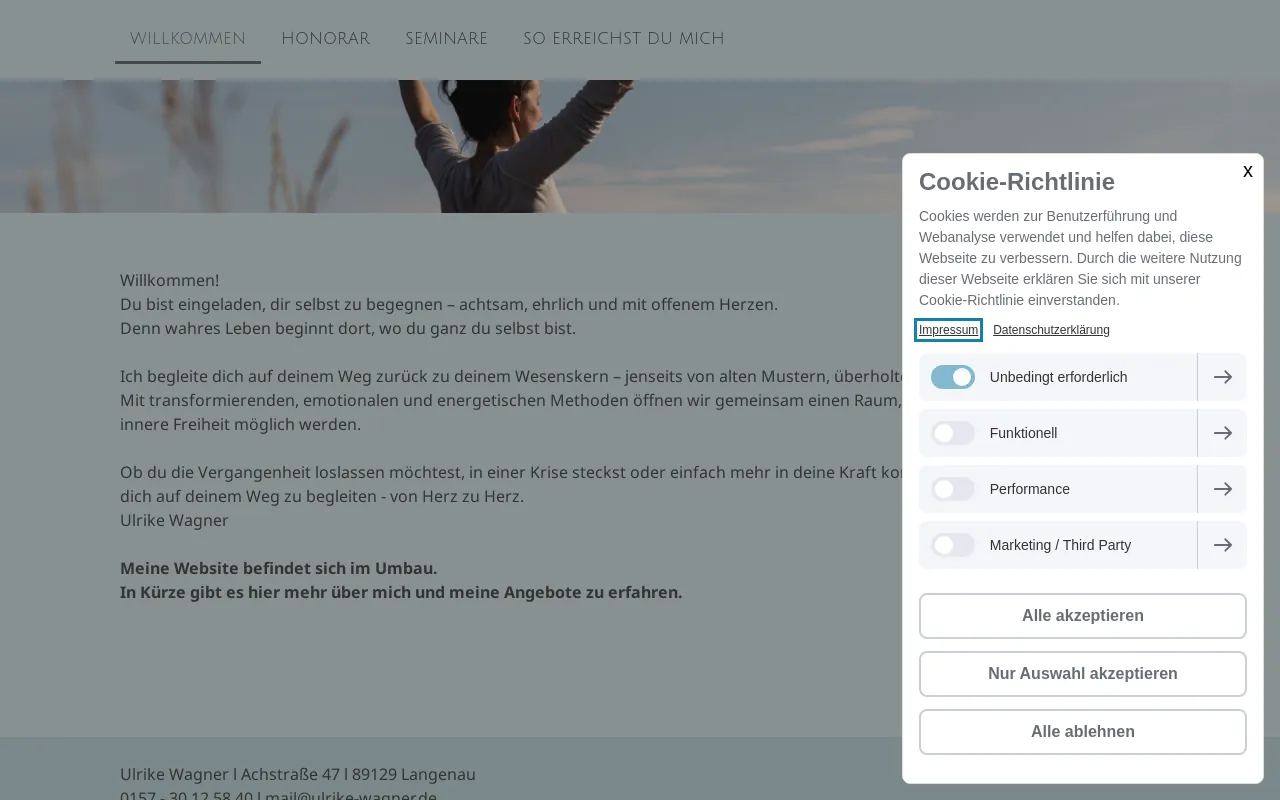Expand Marketing / Third Party details arrow
Viewport: 1280px width, 800px height.
point(1222,545)
